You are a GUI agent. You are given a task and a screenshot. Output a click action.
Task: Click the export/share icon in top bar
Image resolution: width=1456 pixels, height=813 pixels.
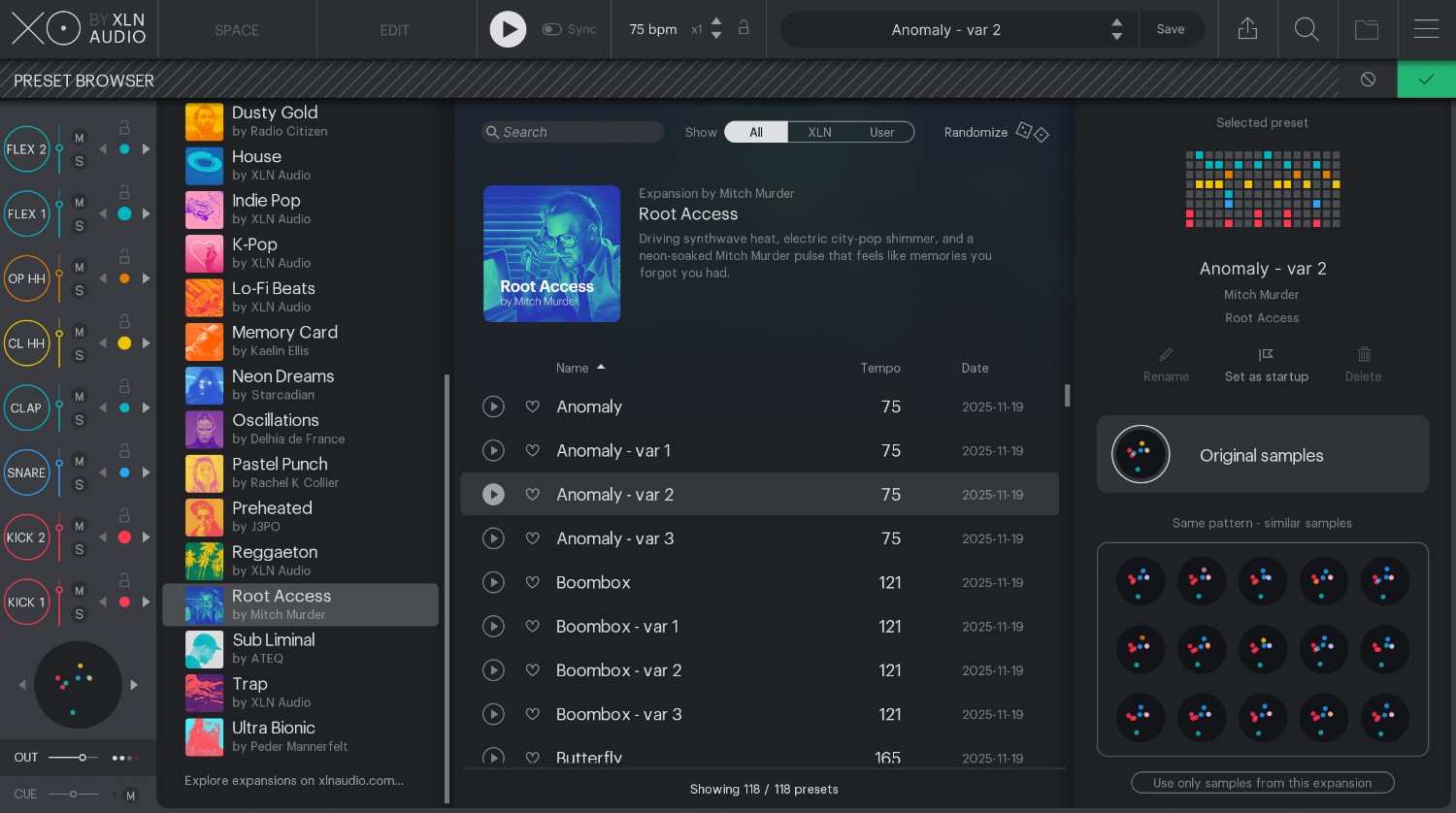[1247, 29]
